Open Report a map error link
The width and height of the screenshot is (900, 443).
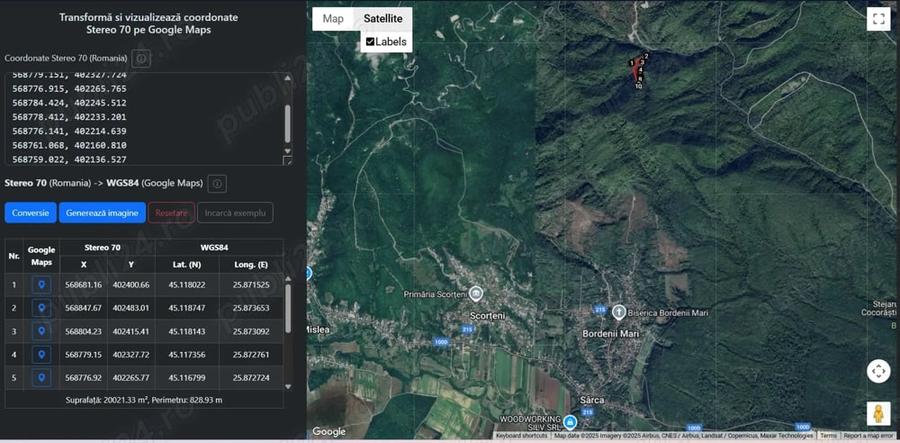pos(869,436)
